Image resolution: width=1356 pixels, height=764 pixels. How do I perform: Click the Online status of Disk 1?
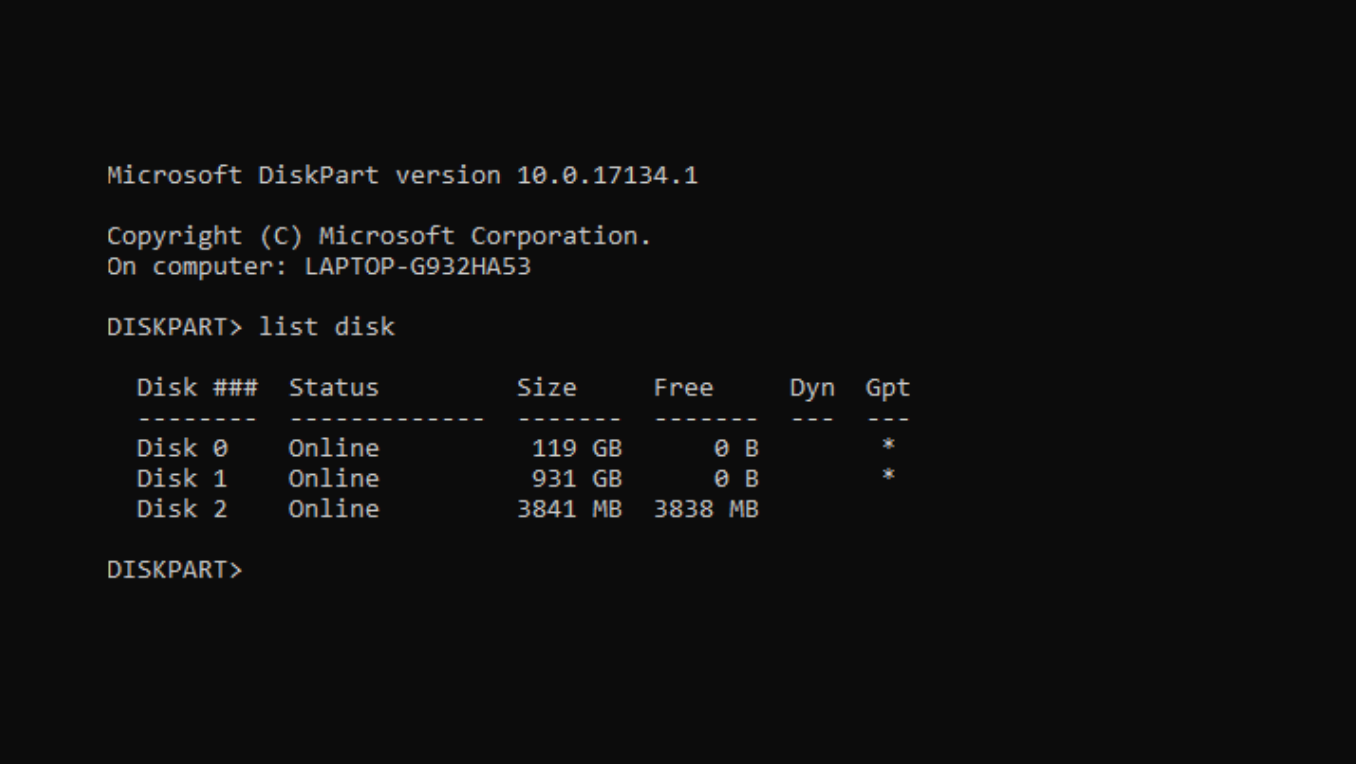[334, 478]
